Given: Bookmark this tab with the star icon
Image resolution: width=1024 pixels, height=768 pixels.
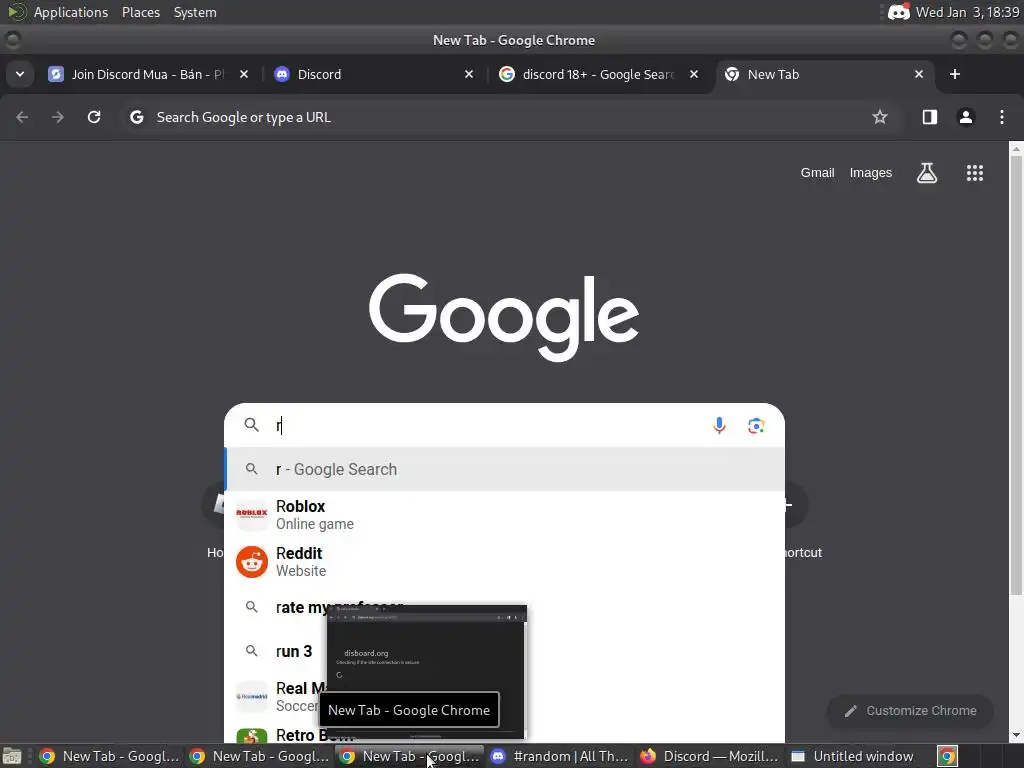Looking at the screenshot, I should coord(880,117).
